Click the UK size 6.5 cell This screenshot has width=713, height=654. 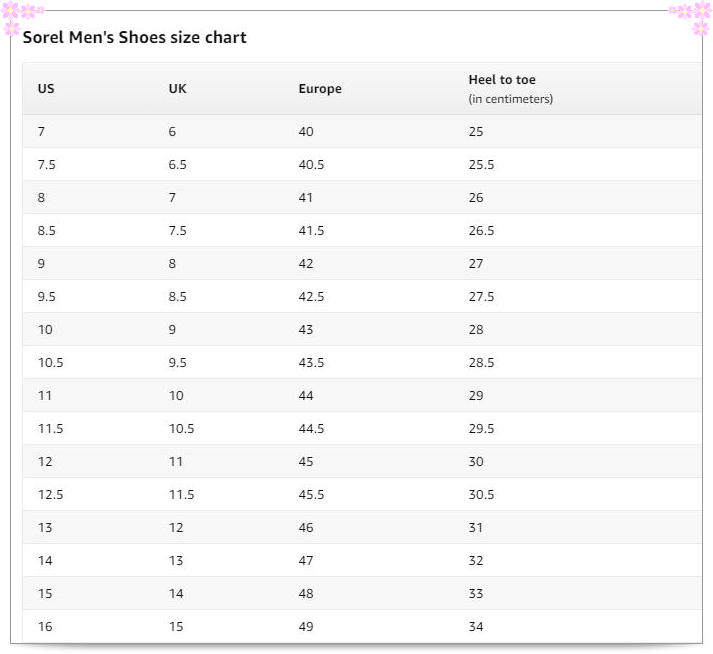178,165
